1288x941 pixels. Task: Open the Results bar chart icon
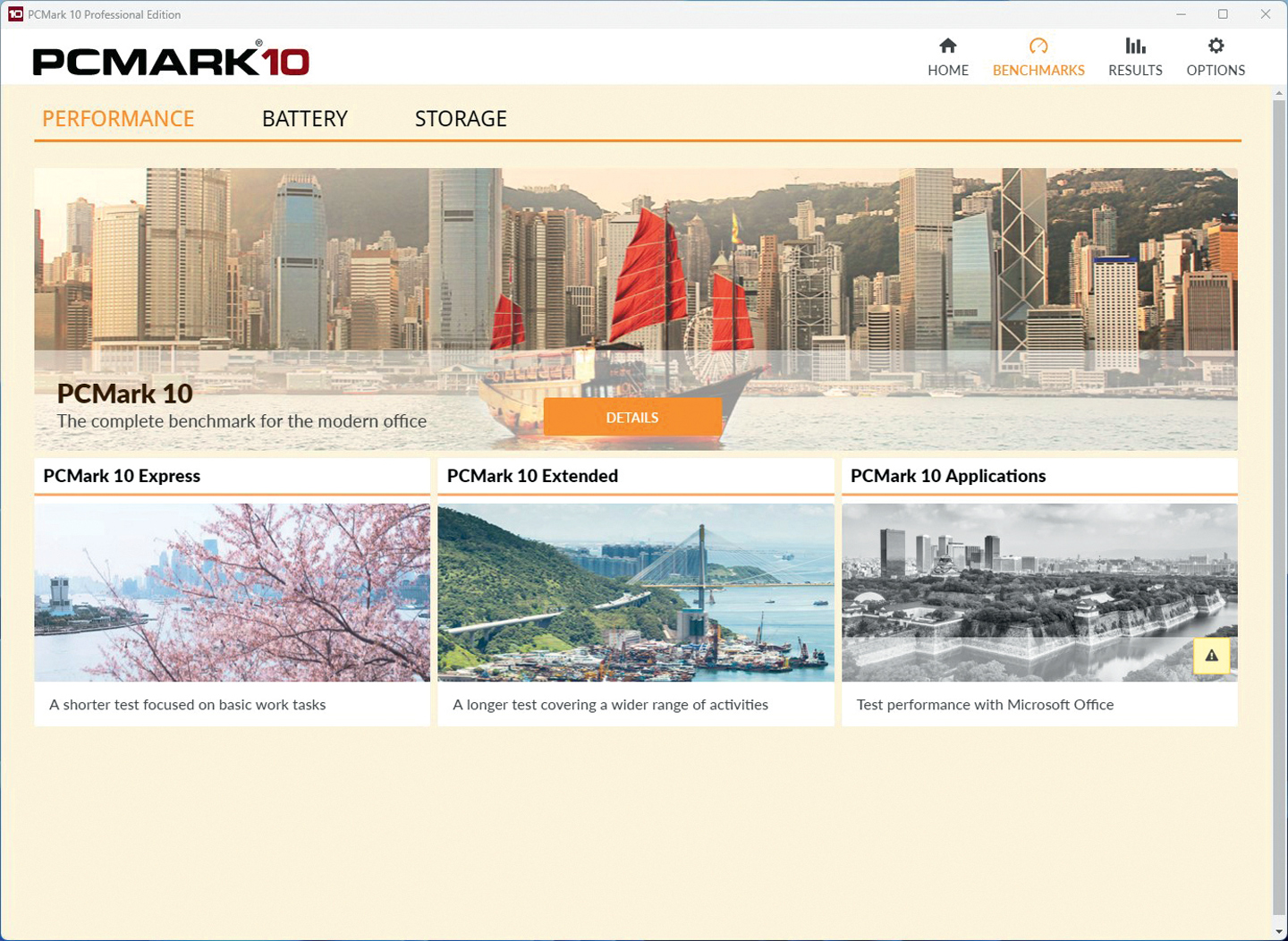[1135, 46]
